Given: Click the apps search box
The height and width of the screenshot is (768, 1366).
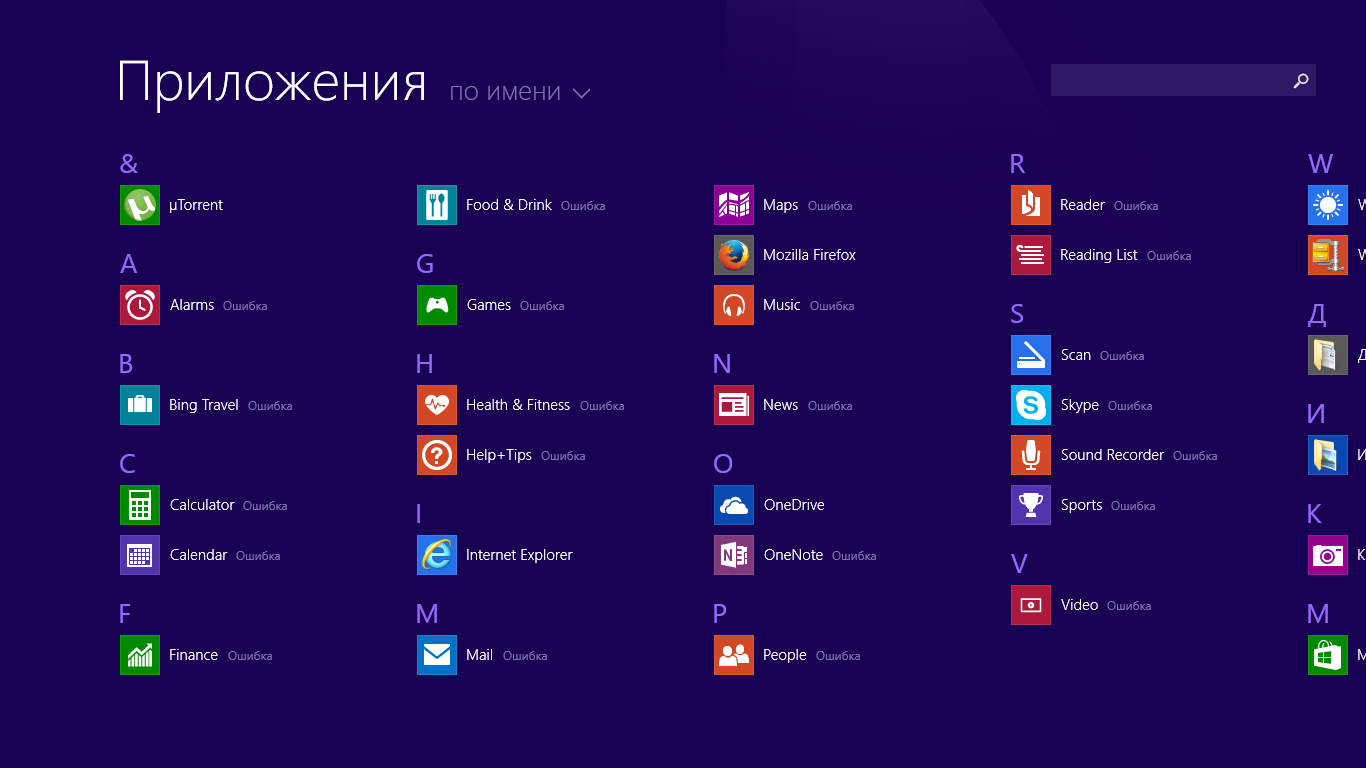Looking at the screenshot, I should pyautogui.click(x=1183, y=80).
